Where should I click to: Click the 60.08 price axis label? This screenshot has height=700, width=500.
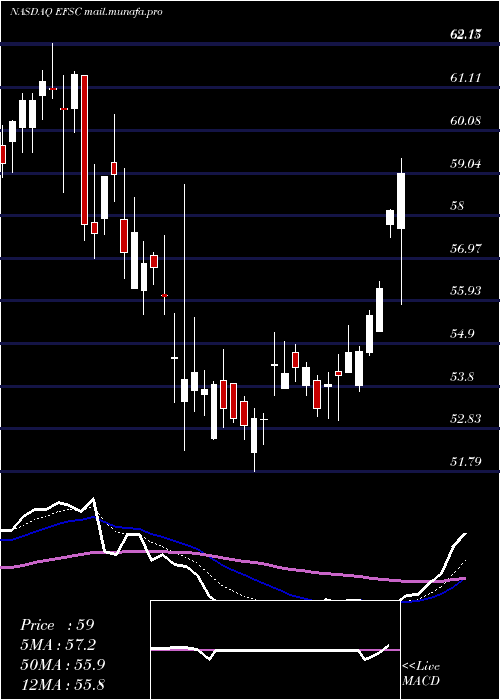click(x=466, y=121)
